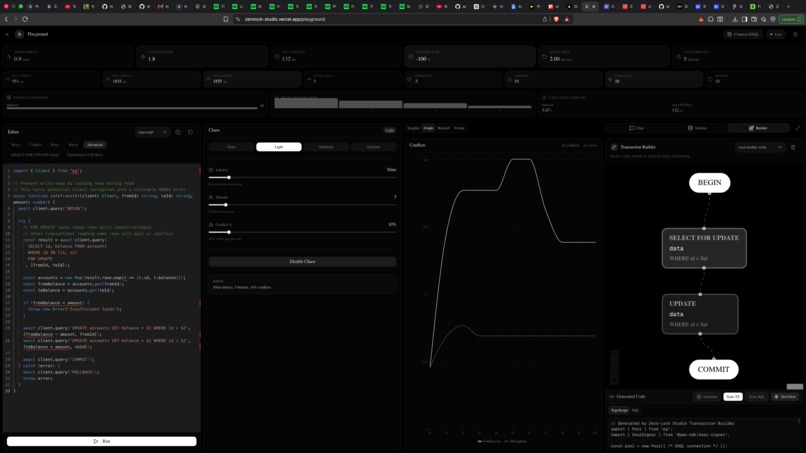806x453 pixels.
Task: Click the flow canvas zoom controls
Action: [x=614, y=367]
